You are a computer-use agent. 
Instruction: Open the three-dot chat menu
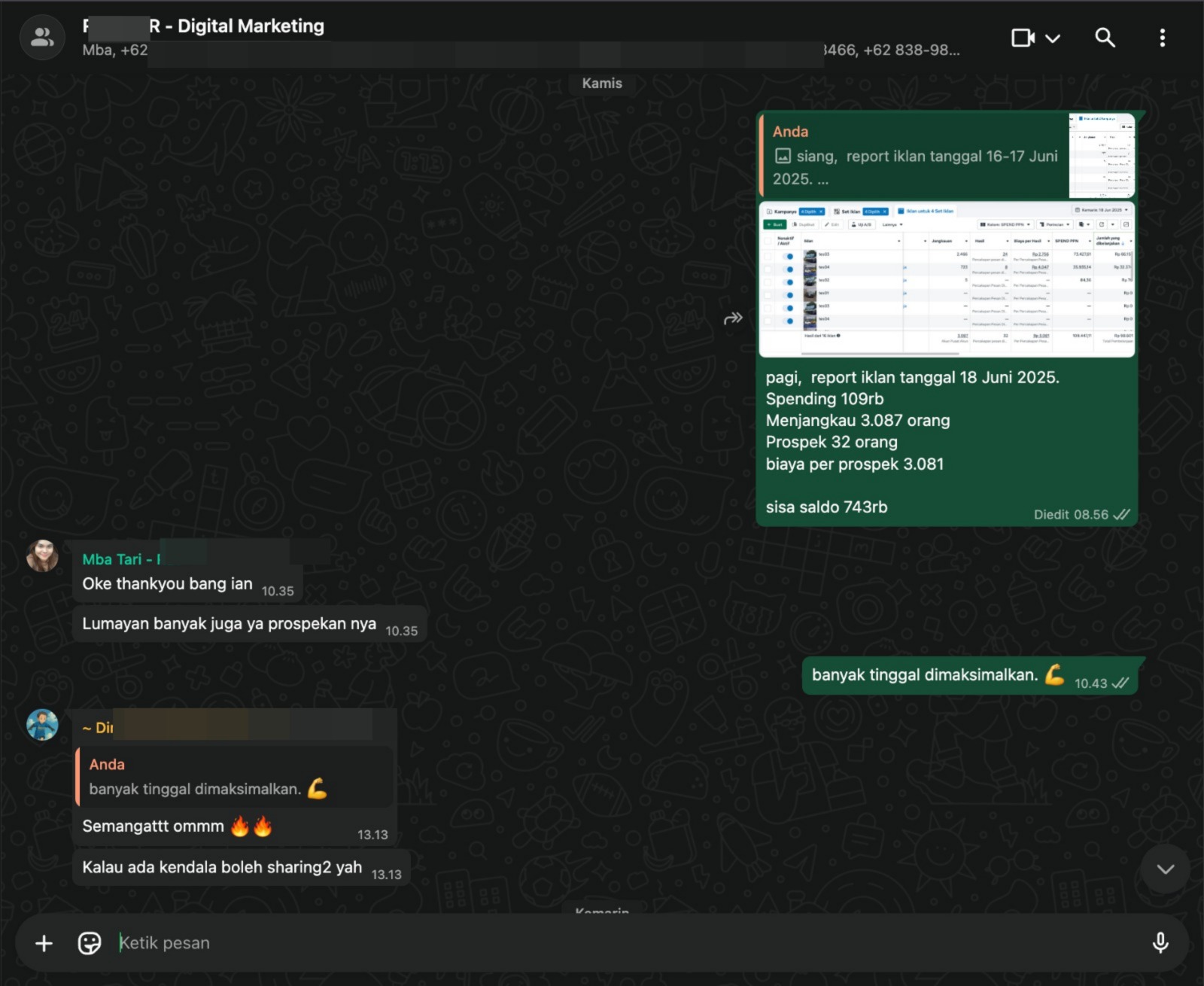tap(1163, 38)
